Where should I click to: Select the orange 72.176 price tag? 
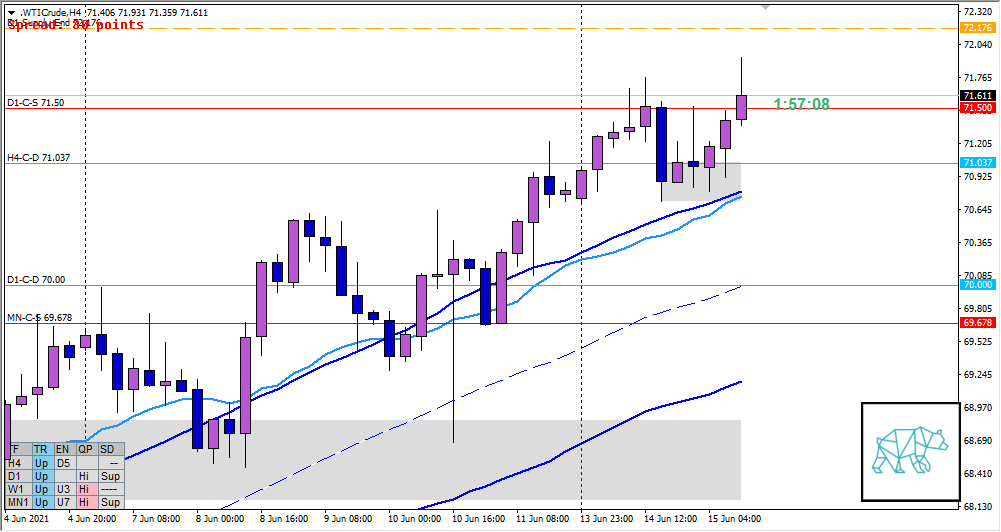(x=976, y=27)
